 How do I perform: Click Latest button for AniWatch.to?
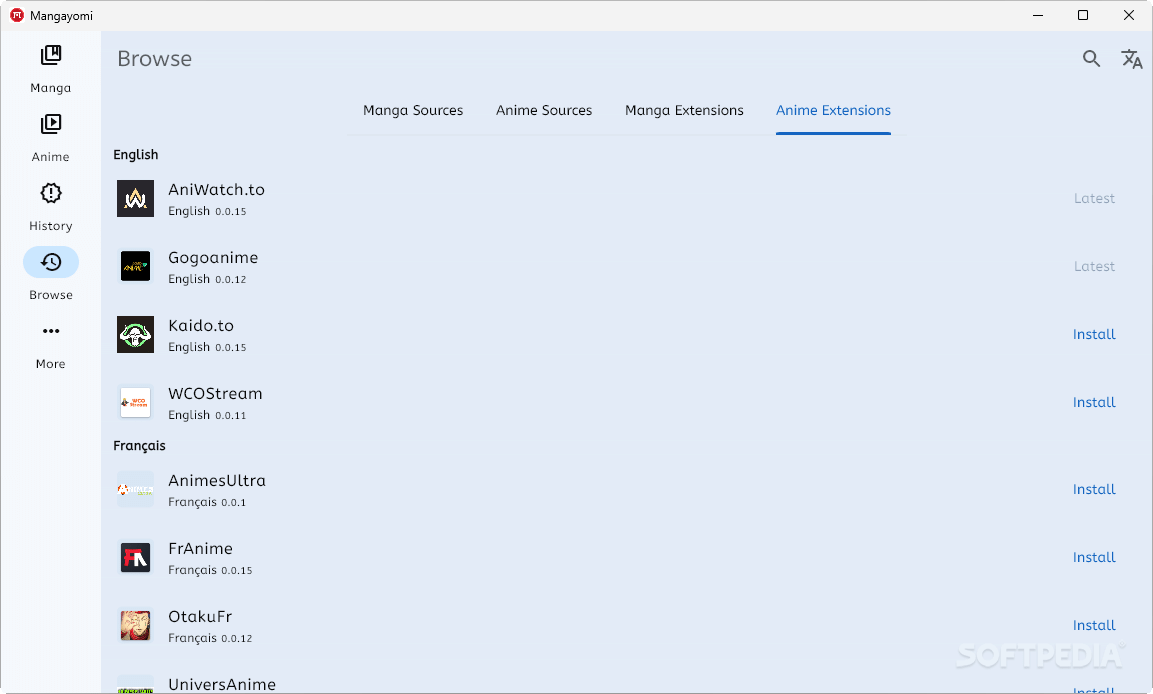[1094, 198]
